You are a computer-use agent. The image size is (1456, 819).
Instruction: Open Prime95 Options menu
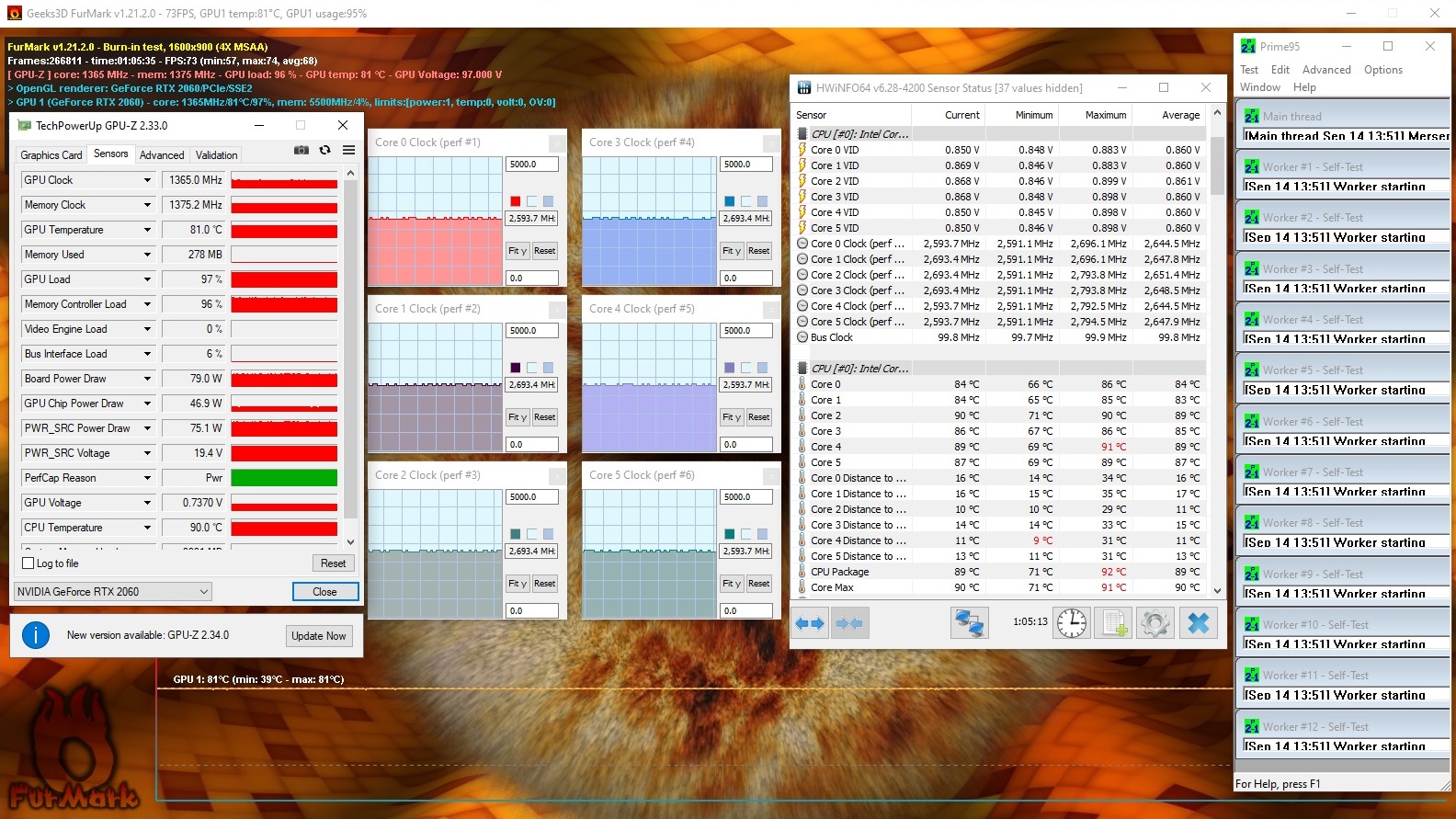1383,70
